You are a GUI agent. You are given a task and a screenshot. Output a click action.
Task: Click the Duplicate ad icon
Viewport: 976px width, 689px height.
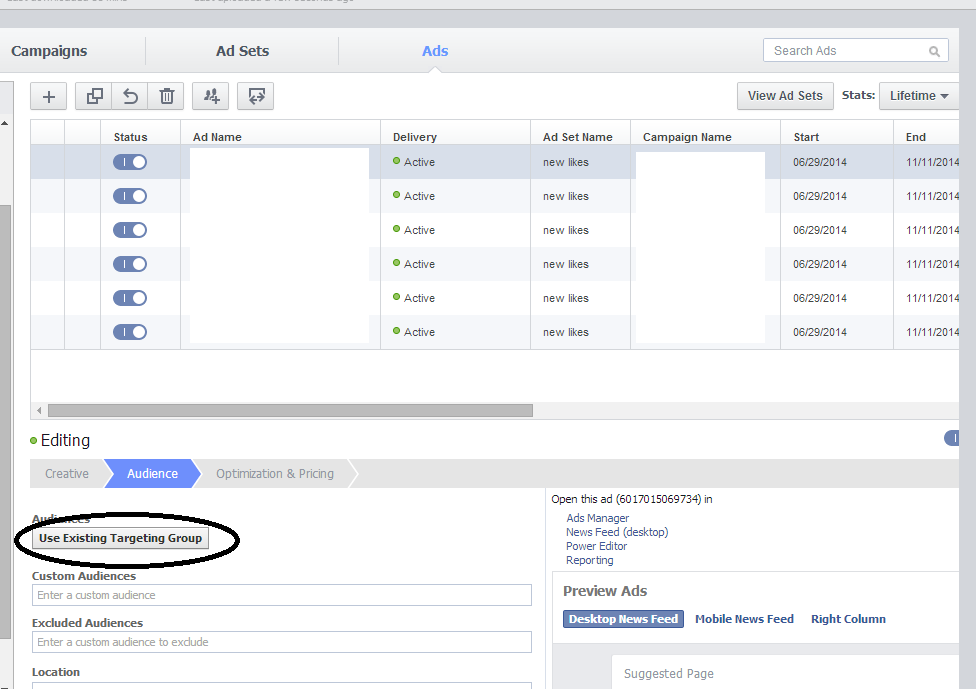94,96
